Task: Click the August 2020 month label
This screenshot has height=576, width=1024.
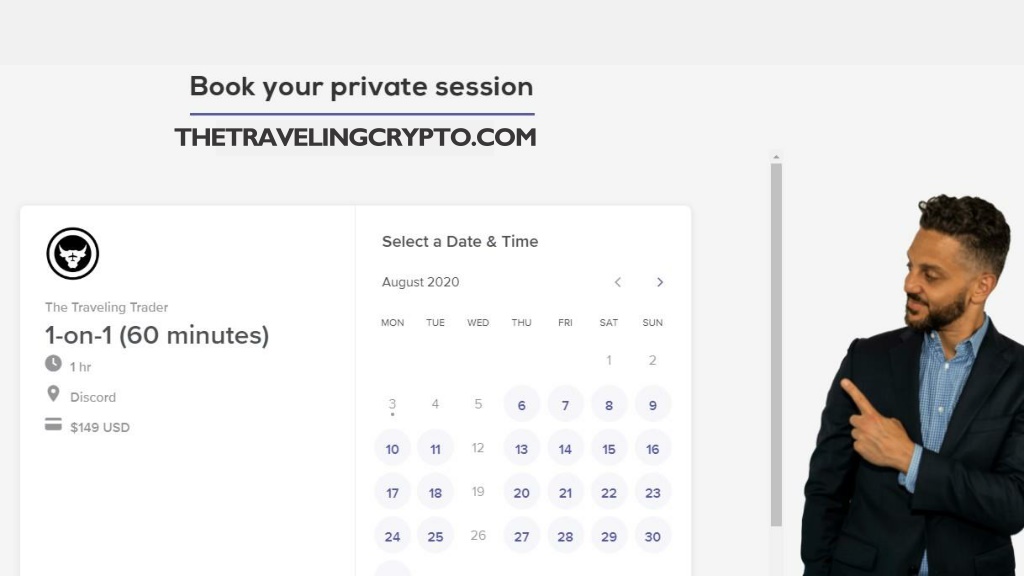Action: point(421,282)
